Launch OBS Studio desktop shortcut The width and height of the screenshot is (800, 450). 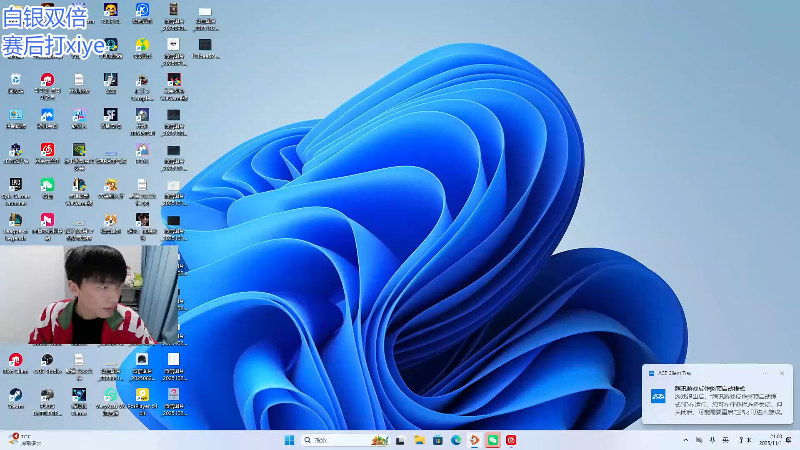[x=47, y=361]
